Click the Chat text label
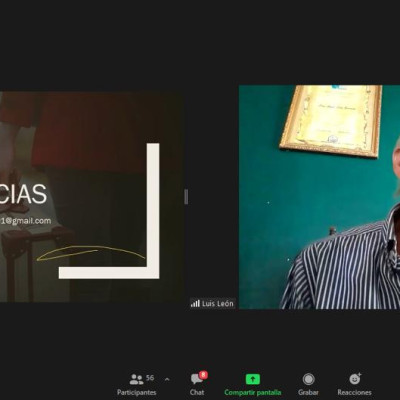The height and width of the screenshot is (400, 400). 197,393
